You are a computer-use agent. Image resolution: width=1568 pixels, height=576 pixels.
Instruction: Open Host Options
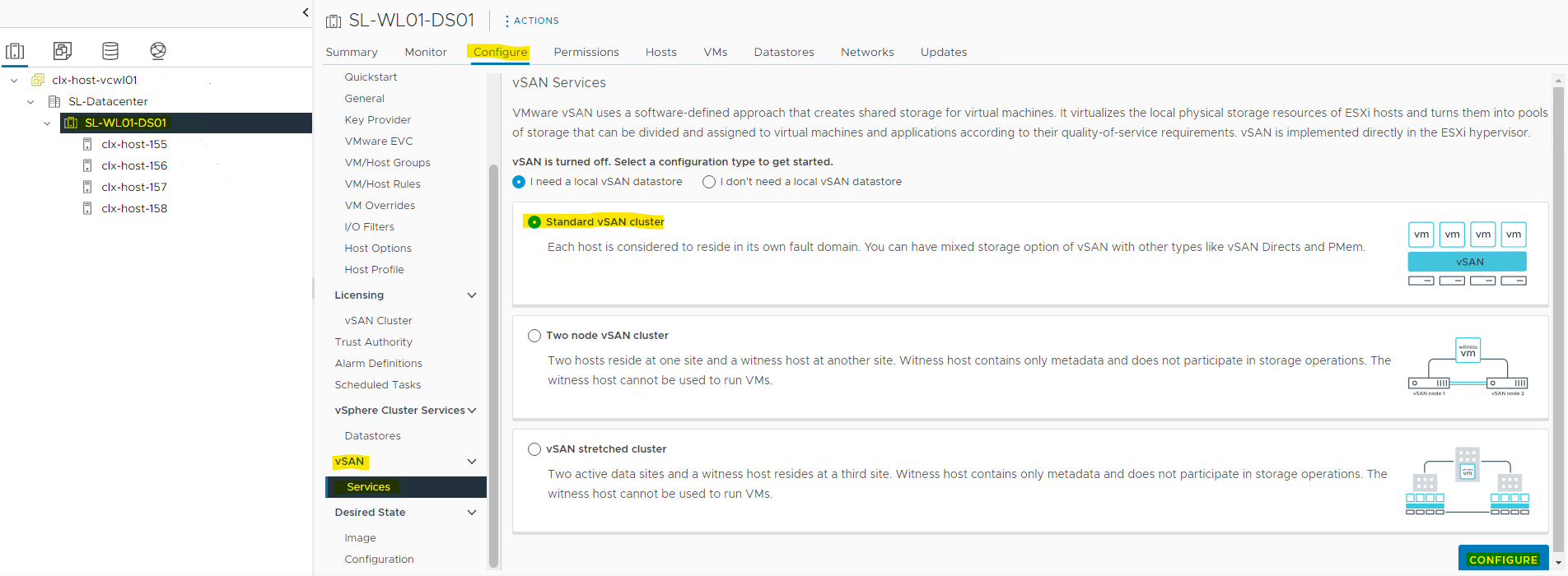(378, 249)
